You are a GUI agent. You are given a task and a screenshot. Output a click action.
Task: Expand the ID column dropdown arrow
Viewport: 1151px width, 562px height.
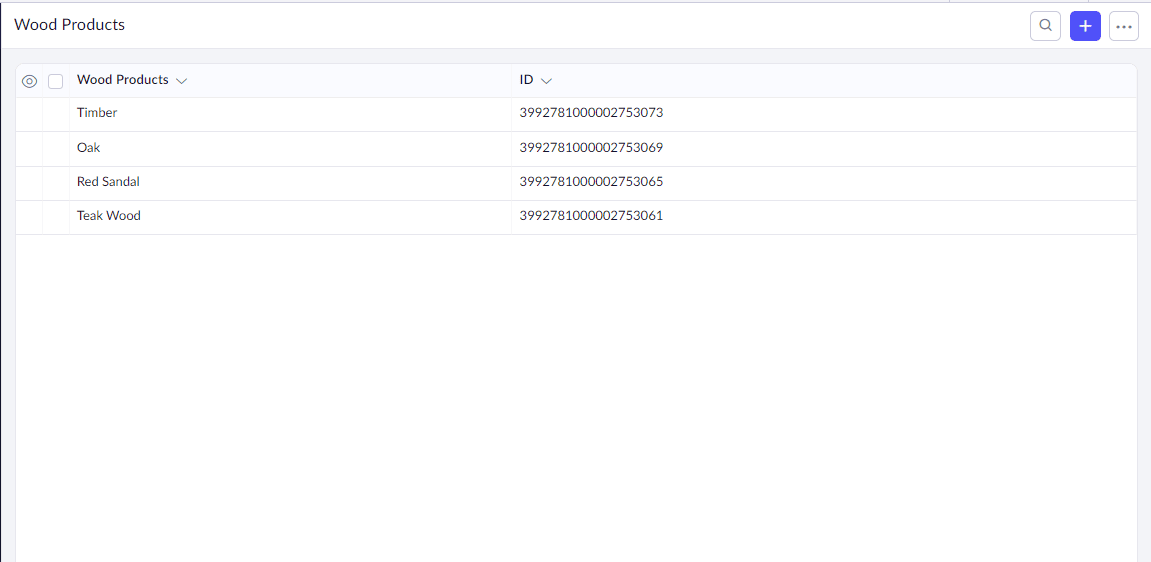546,81
